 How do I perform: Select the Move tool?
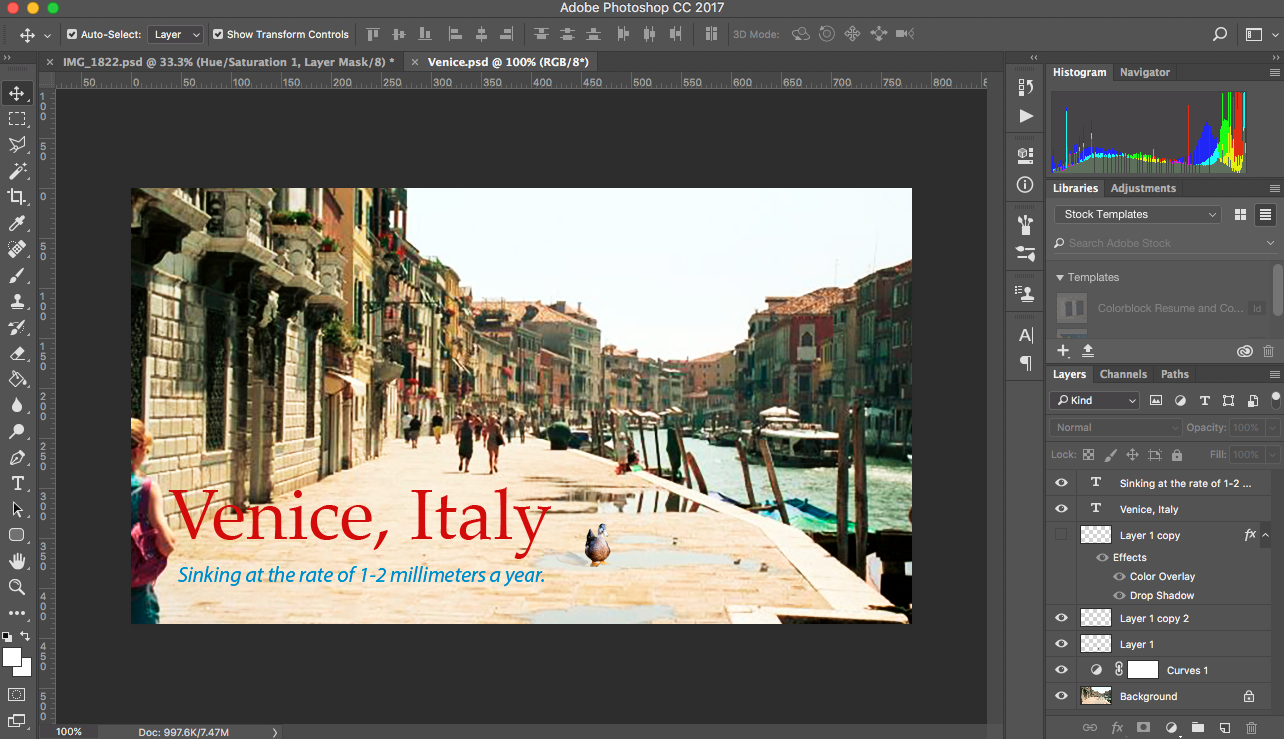tap(15, 92)
